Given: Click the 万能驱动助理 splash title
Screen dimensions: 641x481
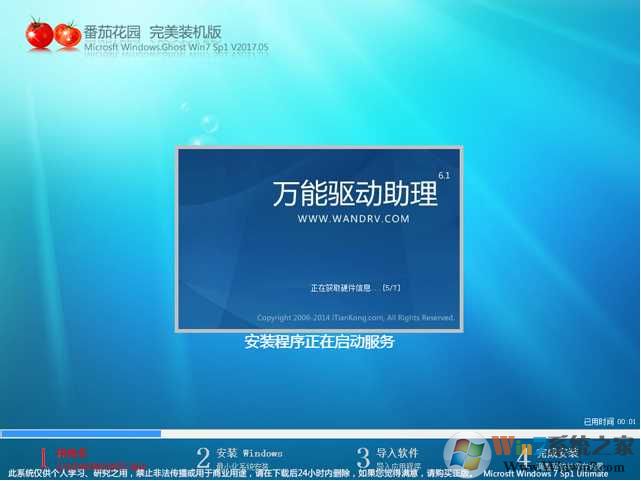Looking at the screenshot, I should [355, 193].
